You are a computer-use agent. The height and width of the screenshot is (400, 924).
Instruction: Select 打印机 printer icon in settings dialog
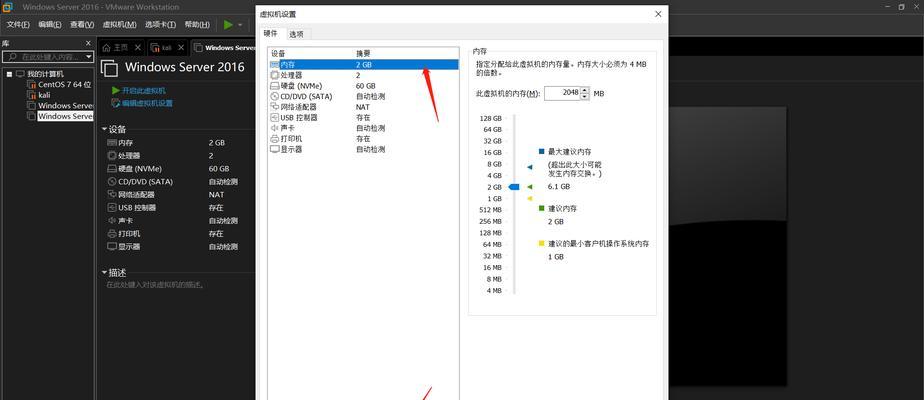pyautogui.click(x=274, y=139)
